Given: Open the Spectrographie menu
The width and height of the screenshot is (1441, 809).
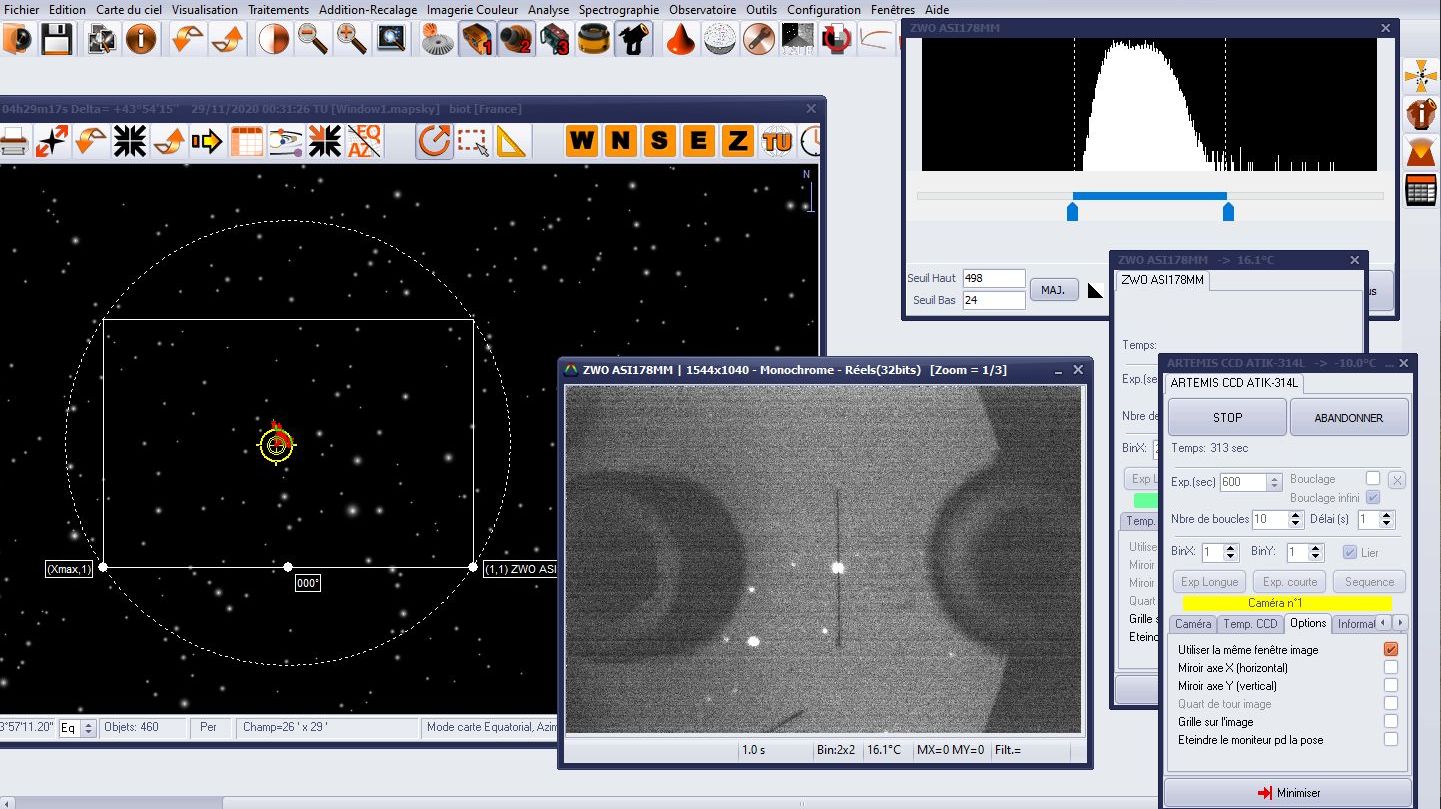Looking at the screenshot, I should [x=618, y=10].
